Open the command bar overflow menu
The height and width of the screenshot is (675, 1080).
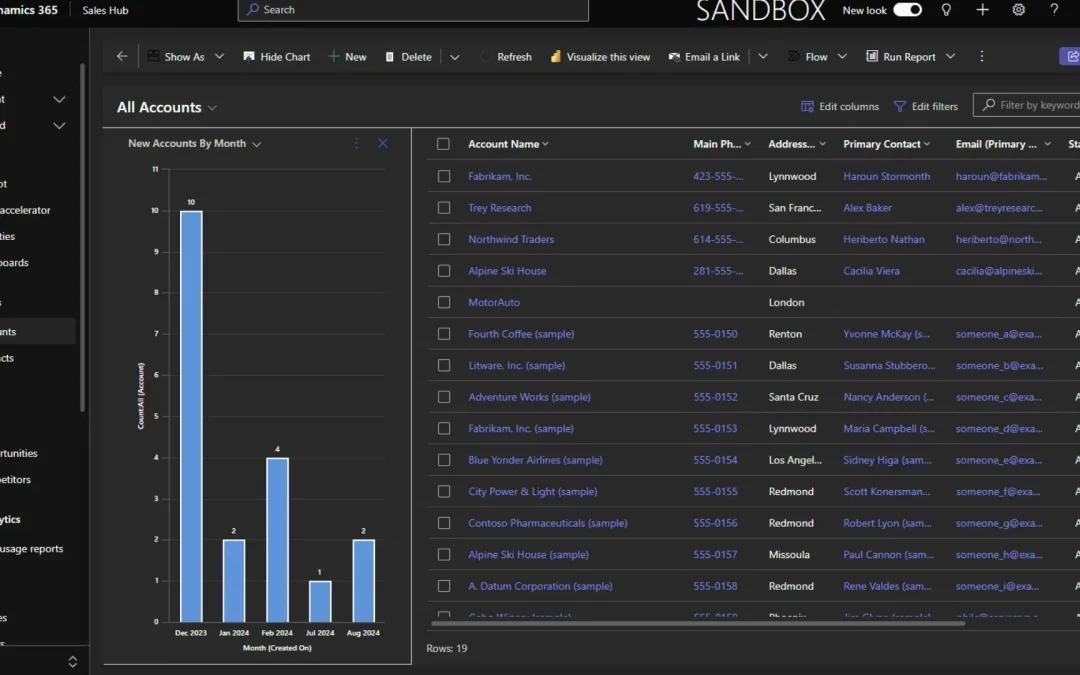coord(982,56)
